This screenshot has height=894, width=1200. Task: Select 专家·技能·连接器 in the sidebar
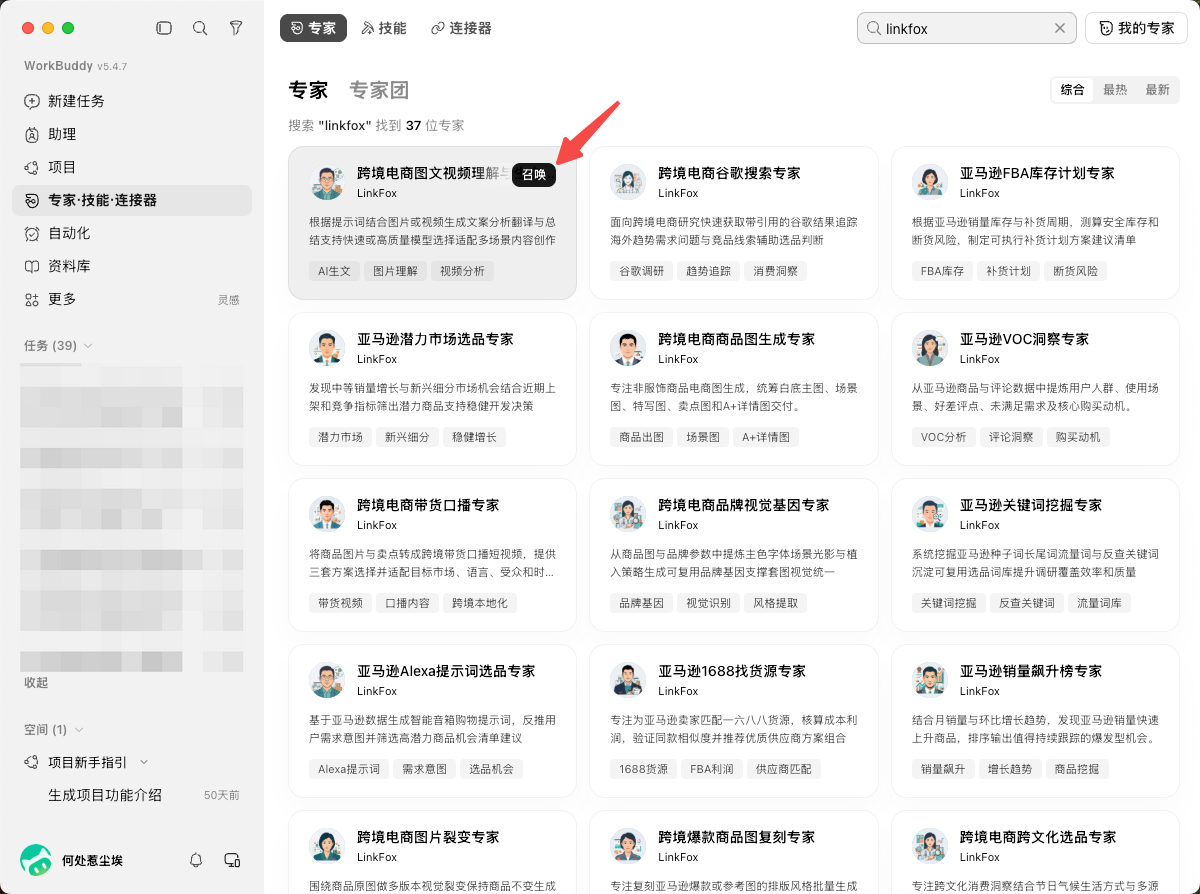pos(132,200)
